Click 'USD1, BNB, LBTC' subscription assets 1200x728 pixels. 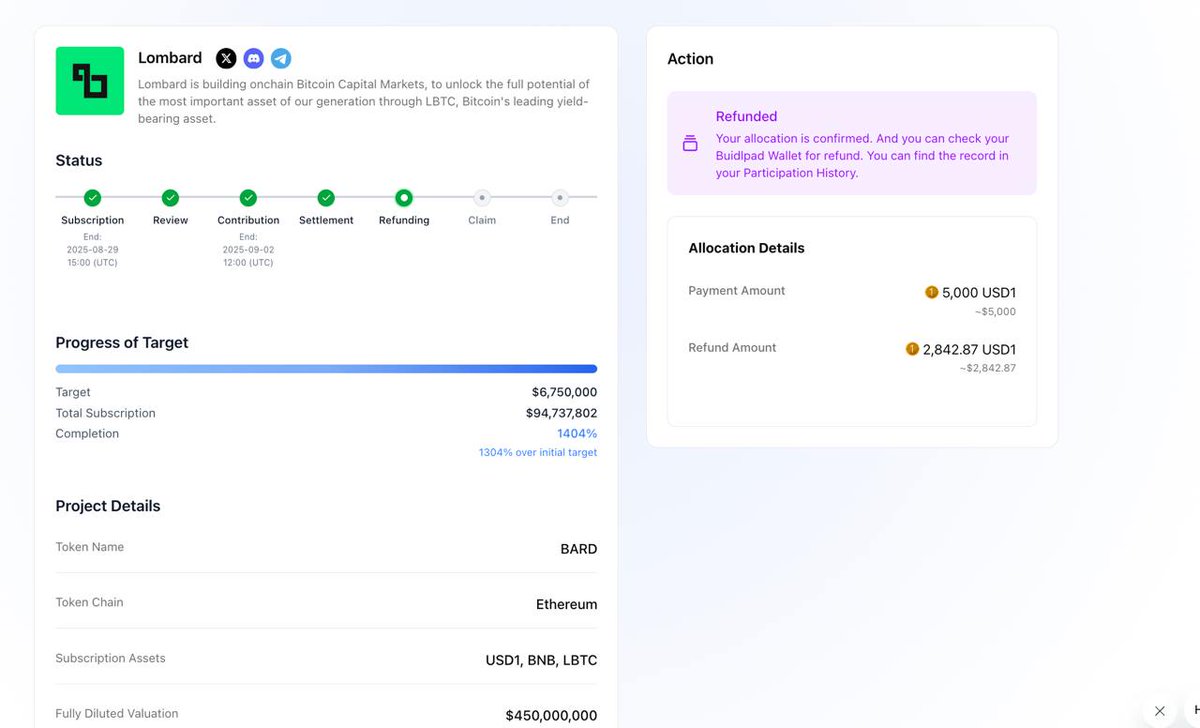coord(541,660)
